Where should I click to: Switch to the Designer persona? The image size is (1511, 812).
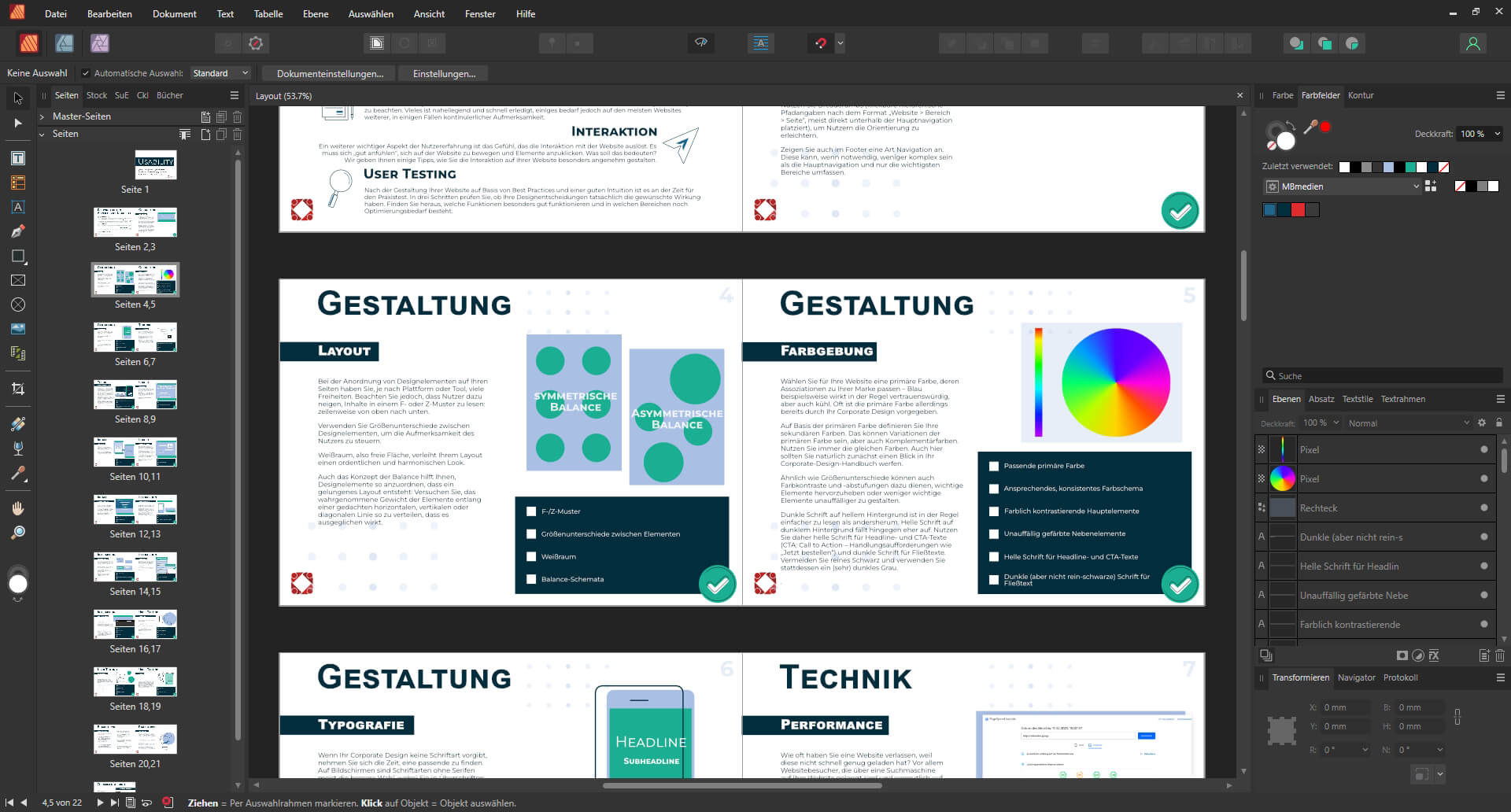pyautogui.click(x=65, y=43)
